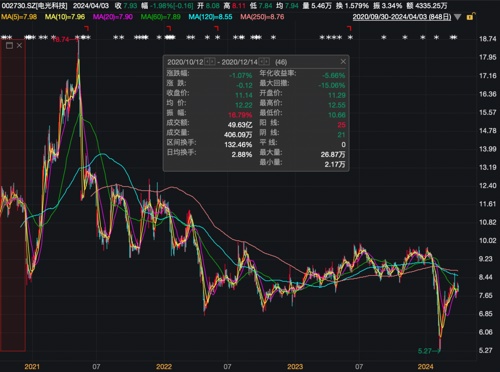Screen dimensions: 500x372
Task: Toggle the yellow padlock date-range lock
Action: (x=470, y=17)
